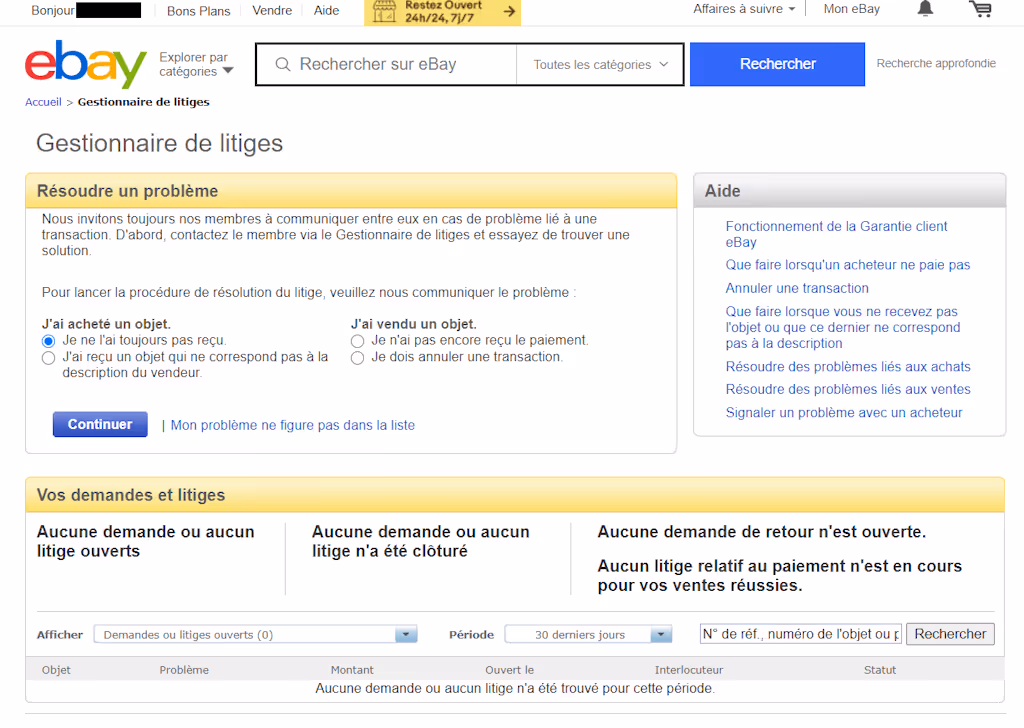Open the 'Vendre' menu item
The width and height of the screenshot is (1024, 728).
(272, 10)
